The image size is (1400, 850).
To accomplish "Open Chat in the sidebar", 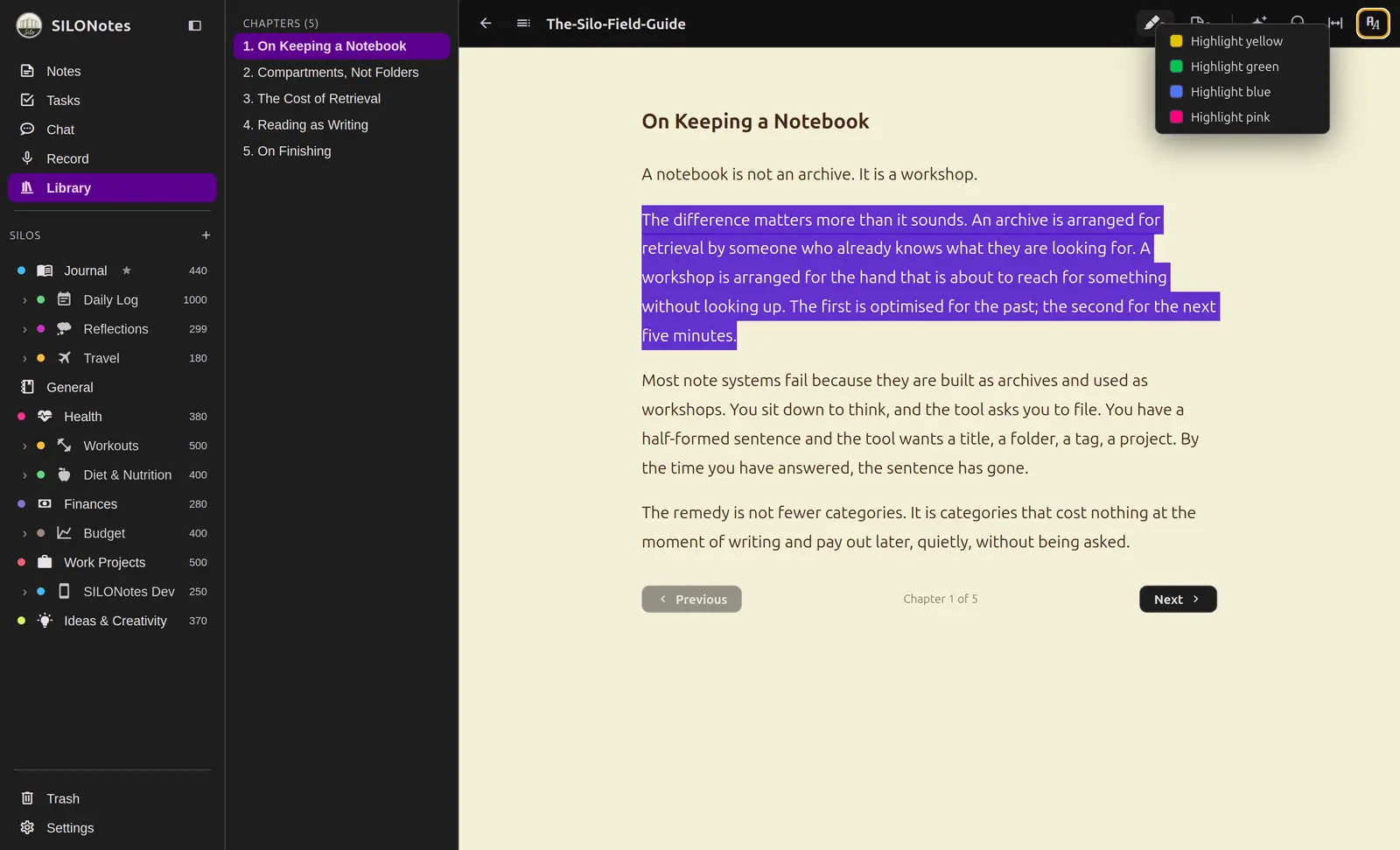I will pos(112,130).
